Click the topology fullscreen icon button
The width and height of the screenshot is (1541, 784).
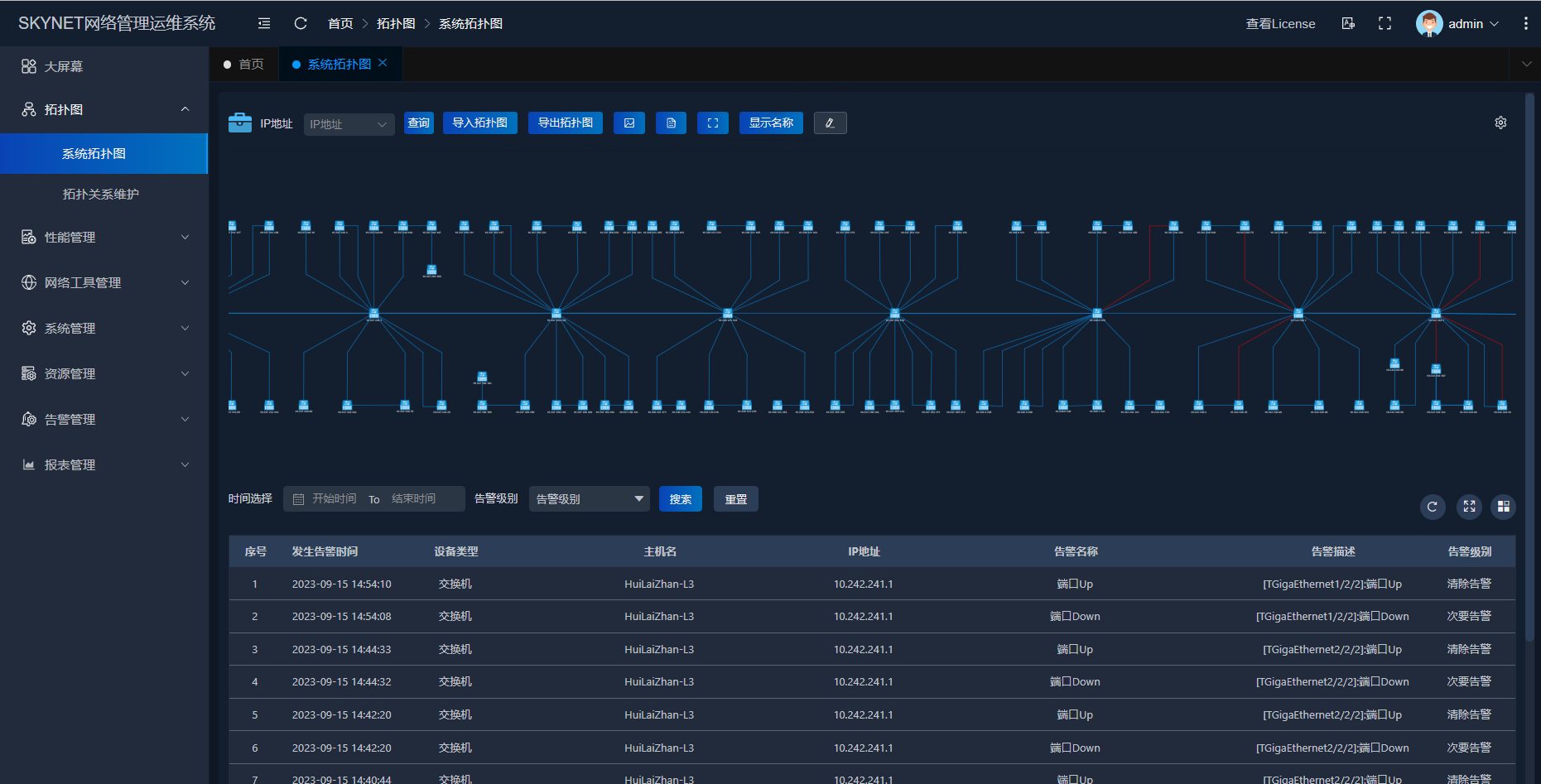click(713, 123)
